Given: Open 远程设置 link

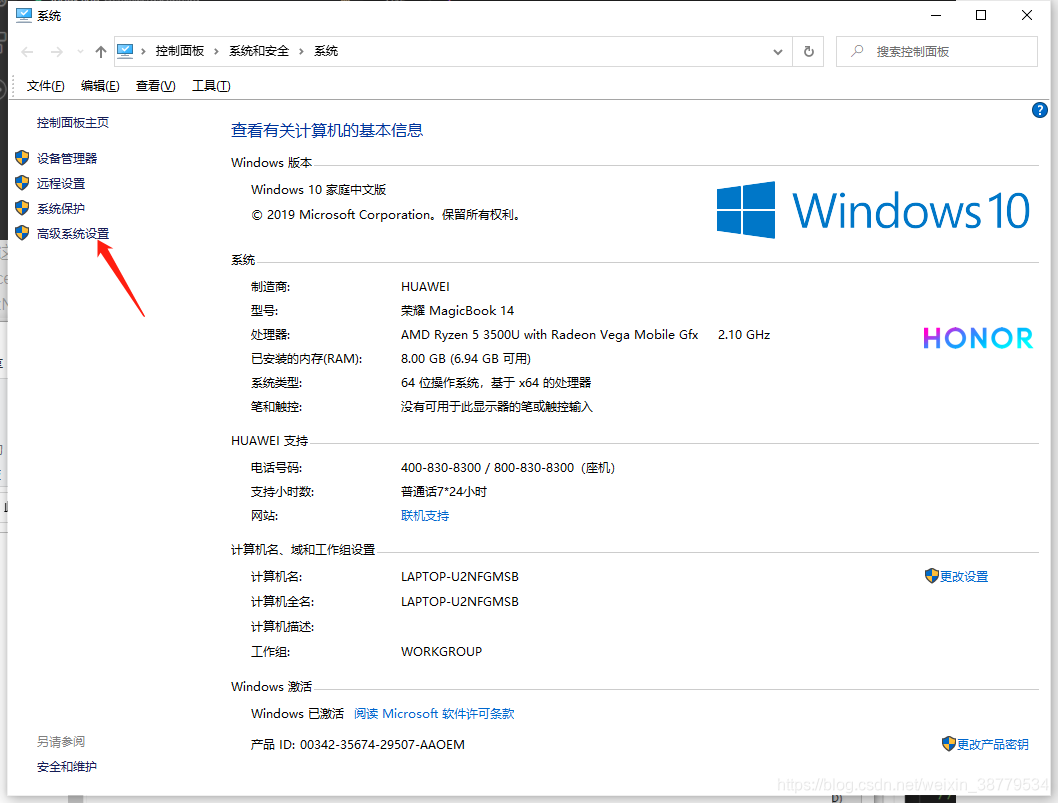Looking at the screenshot, I should point(61,184).
